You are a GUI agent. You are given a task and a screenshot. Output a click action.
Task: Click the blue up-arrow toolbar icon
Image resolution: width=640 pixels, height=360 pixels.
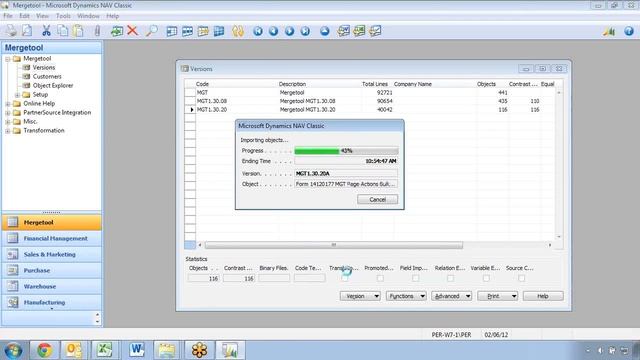pos(324,31)
